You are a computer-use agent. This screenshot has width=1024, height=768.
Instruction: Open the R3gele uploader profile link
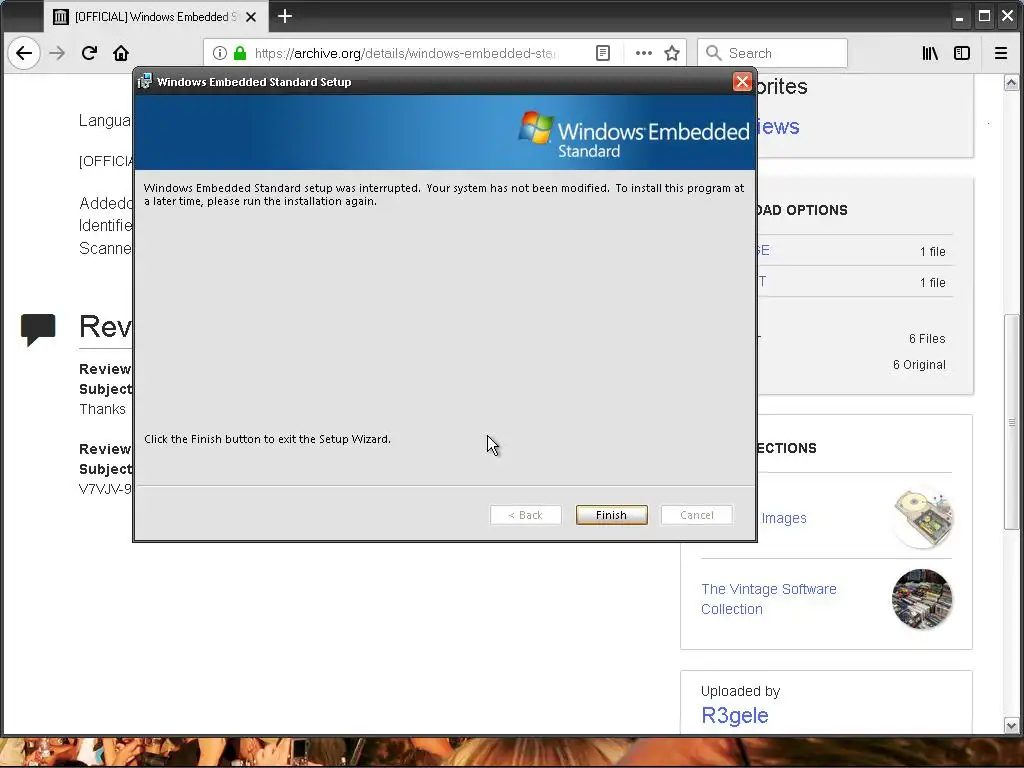click(735, 715)
